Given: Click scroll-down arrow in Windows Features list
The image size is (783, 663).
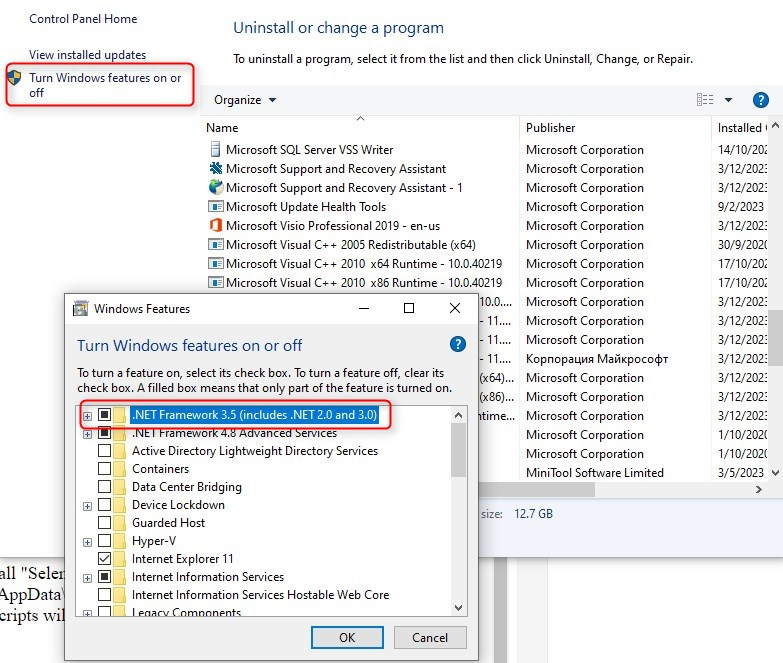Looking at the screenshot, I should 458,608.
